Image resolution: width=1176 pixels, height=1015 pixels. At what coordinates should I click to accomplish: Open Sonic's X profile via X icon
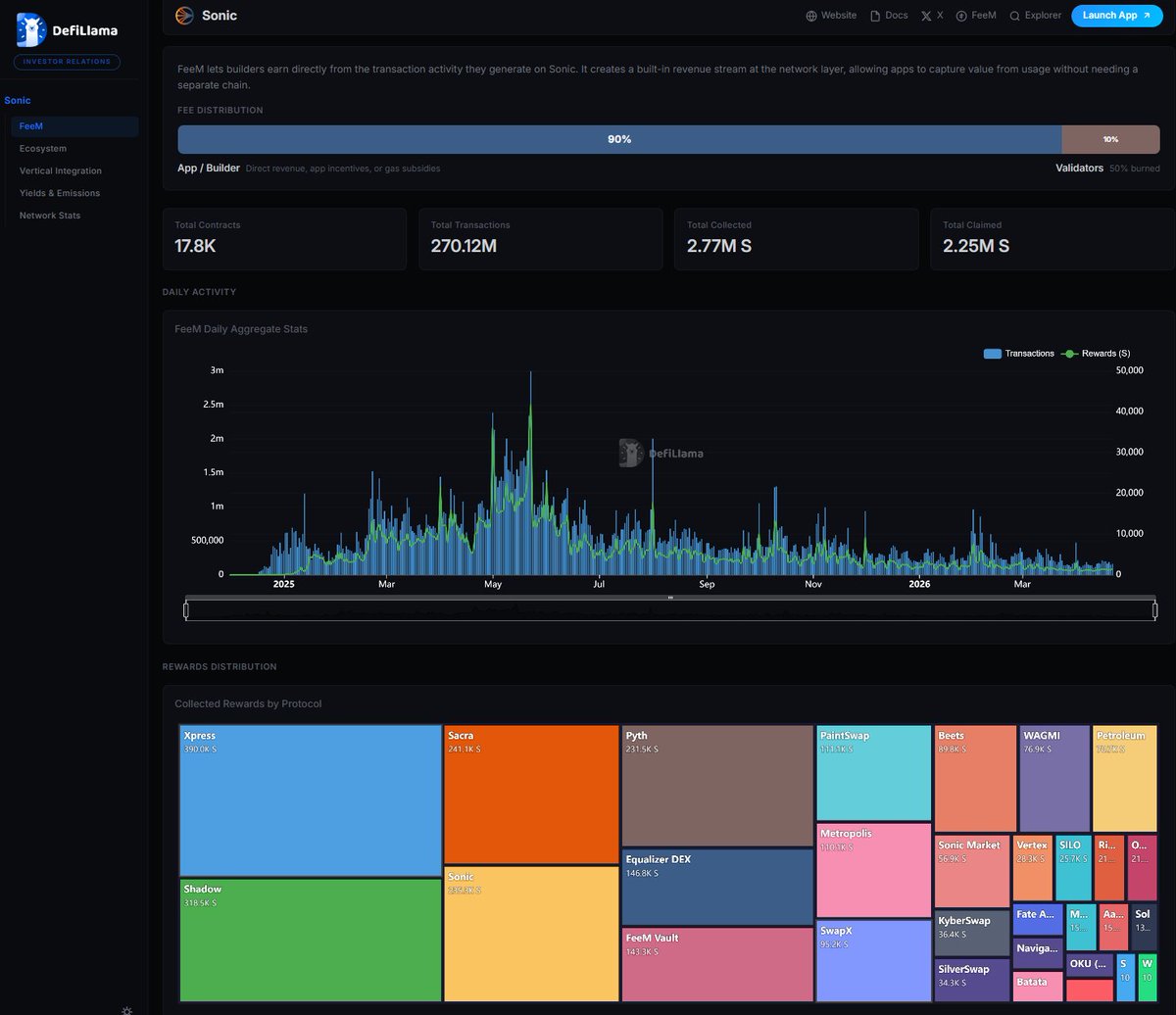click(x=924, y=15)
